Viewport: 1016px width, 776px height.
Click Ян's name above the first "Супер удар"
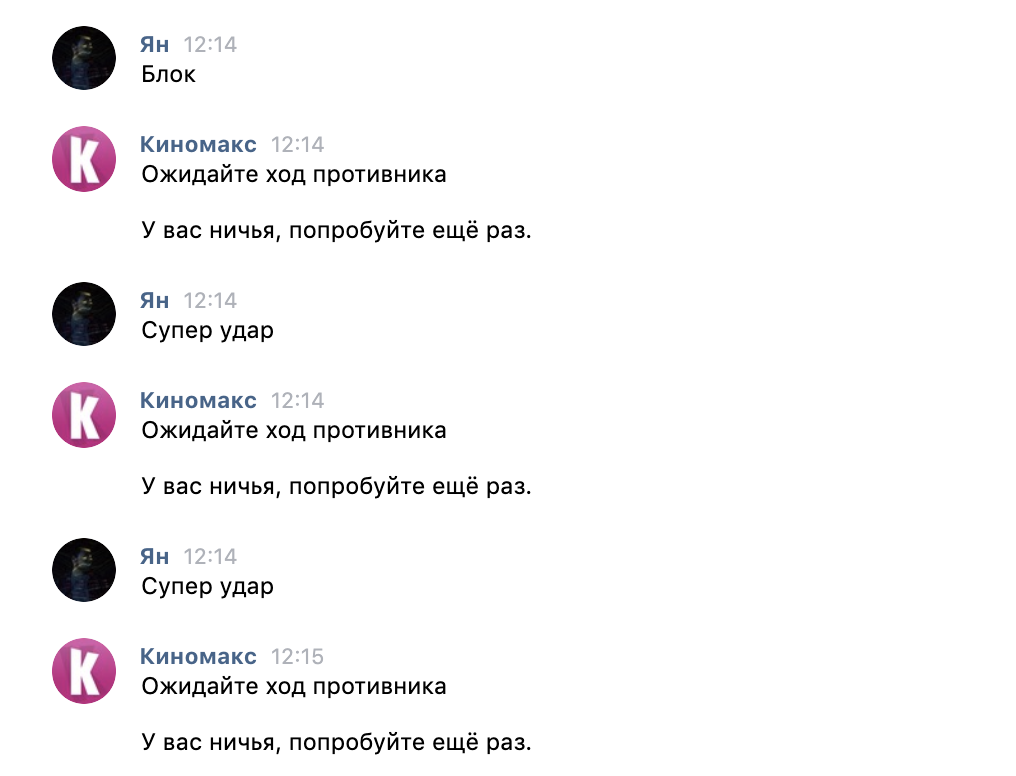tap(155, 301)
